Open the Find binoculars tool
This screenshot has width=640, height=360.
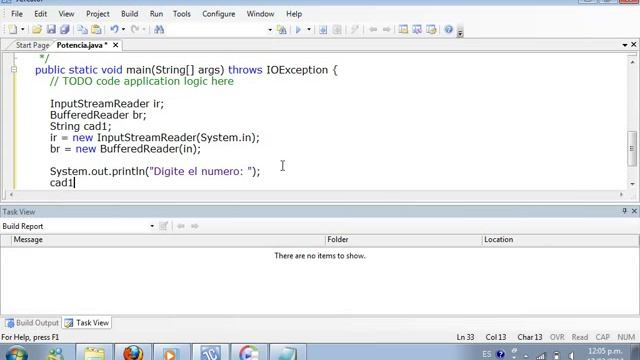[x=159, y=29]
